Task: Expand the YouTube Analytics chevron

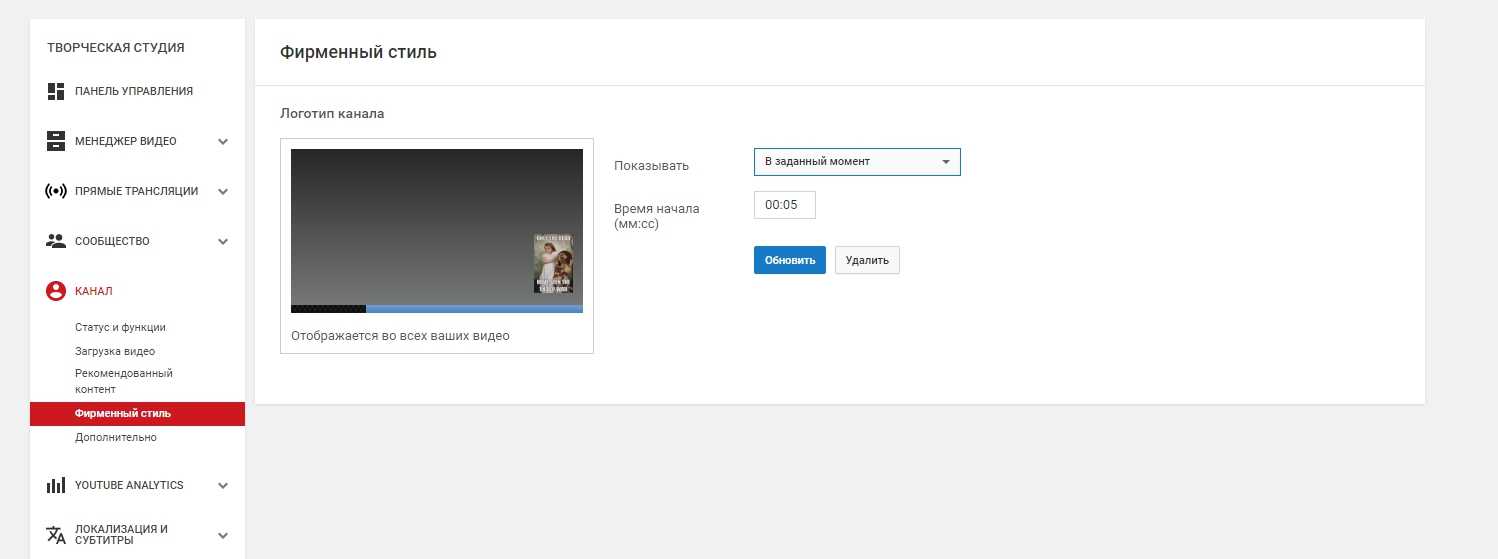Action: (223, 486)
